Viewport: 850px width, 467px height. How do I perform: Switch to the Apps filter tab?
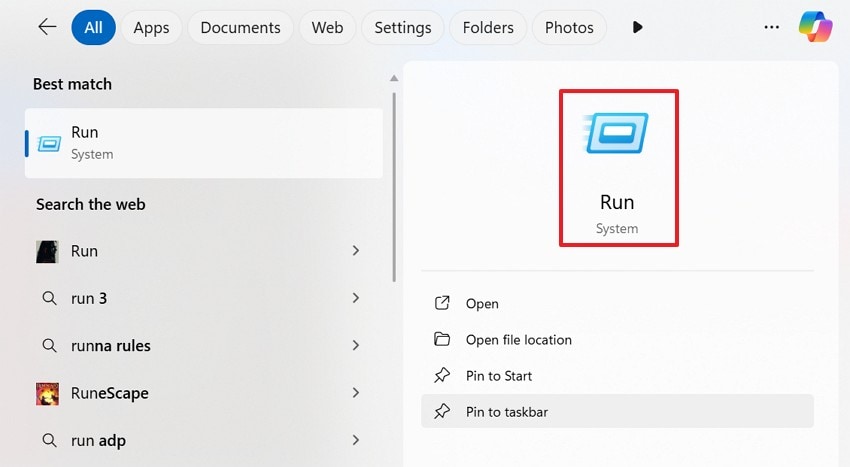pyautogui.click(x=151, y=27)
